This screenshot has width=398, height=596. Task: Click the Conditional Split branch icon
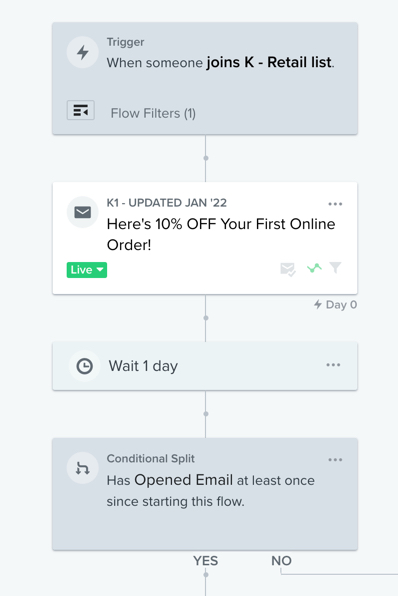point(83,468)
